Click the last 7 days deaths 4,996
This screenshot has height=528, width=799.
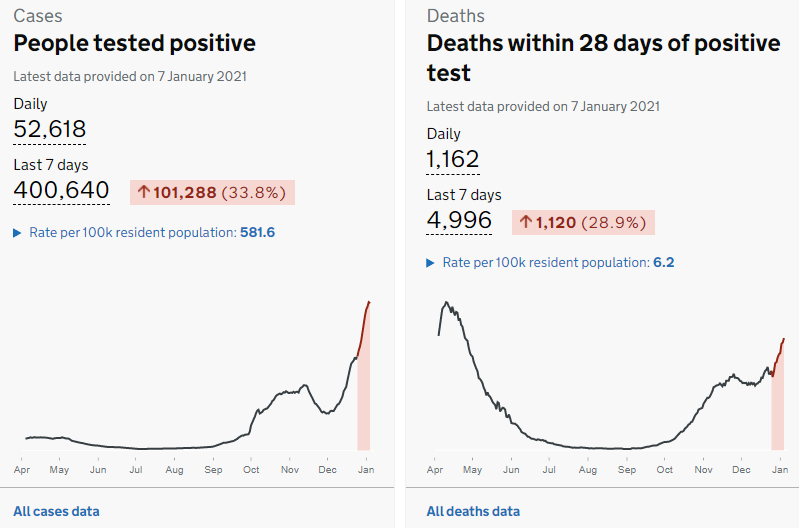point(458,220)
